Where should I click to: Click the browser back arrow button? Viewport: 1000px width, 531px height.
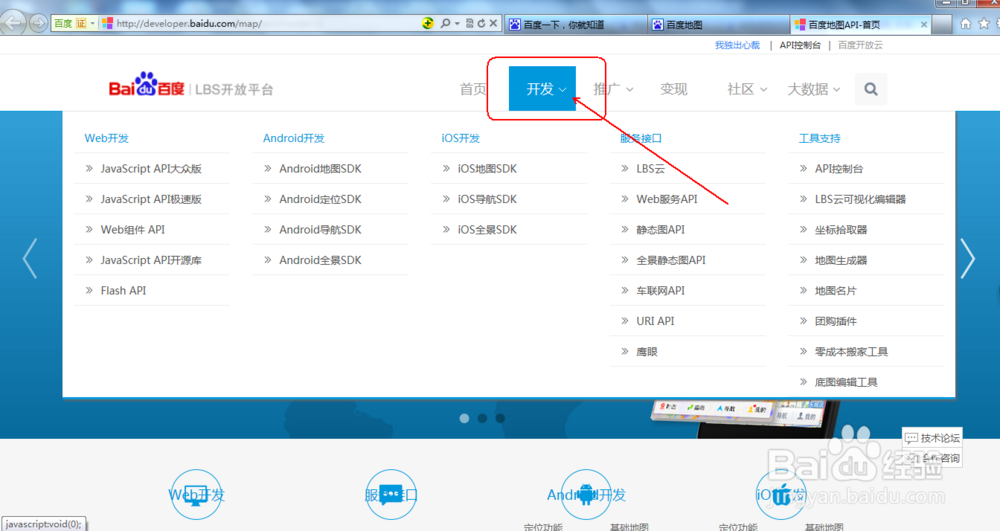(x=13, y=24)
